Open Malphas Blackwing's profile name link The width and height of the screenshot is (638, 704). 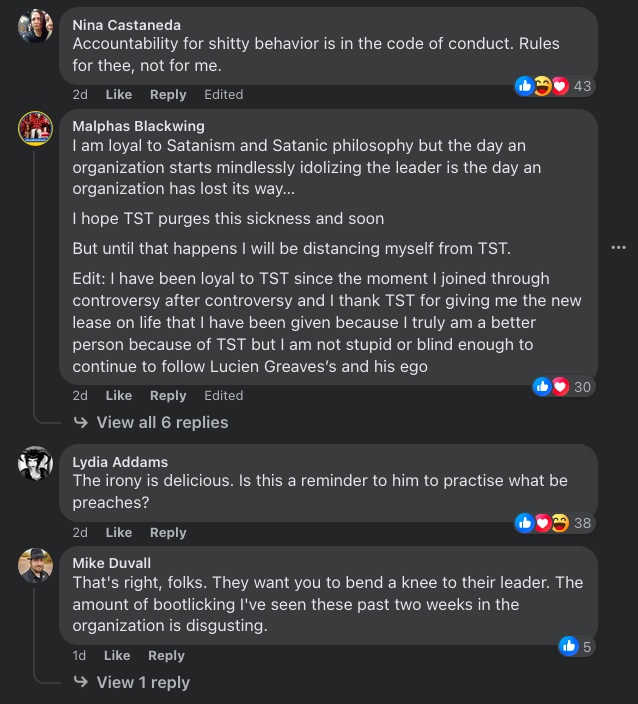(x=138, y=126)
